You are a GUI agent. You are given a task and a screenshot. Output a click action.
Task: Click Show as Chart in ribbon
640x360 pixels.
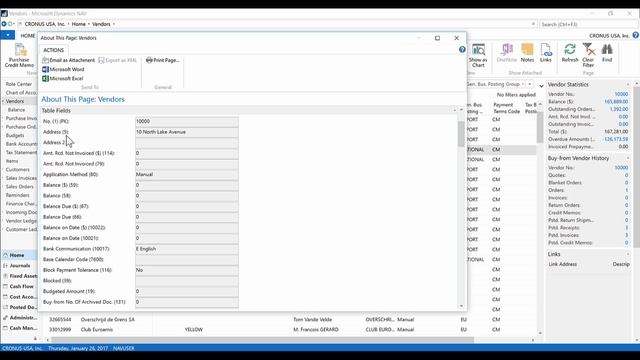478,55
